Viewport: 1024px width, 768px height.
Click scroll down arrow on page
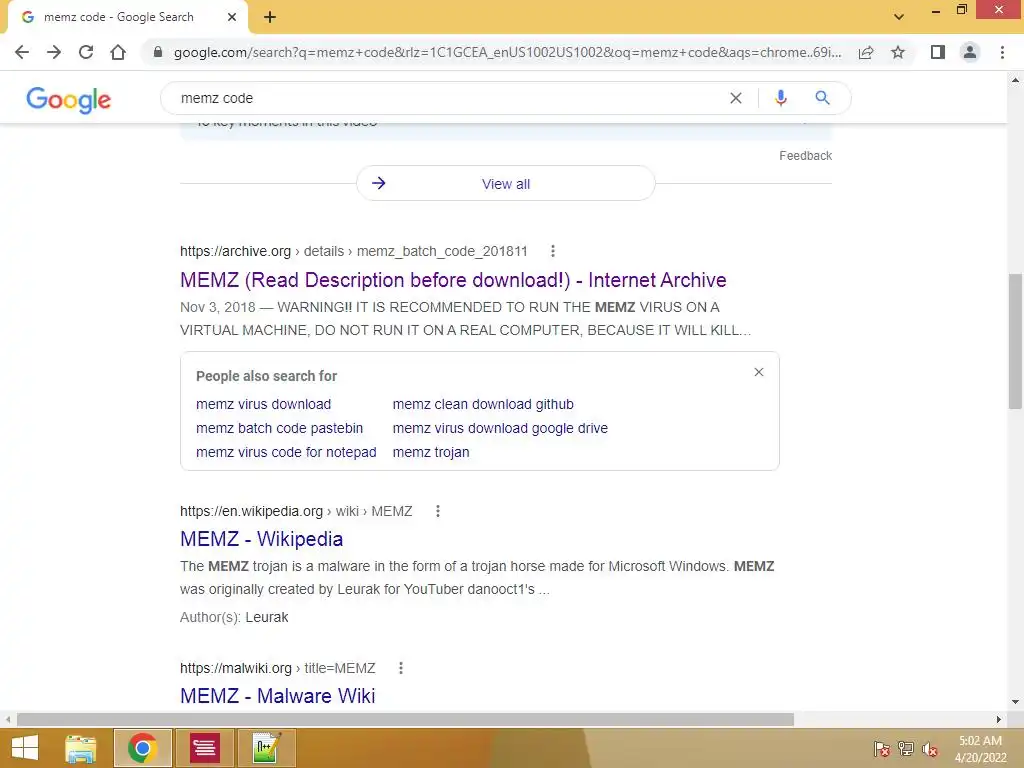tap(1015, 702)
